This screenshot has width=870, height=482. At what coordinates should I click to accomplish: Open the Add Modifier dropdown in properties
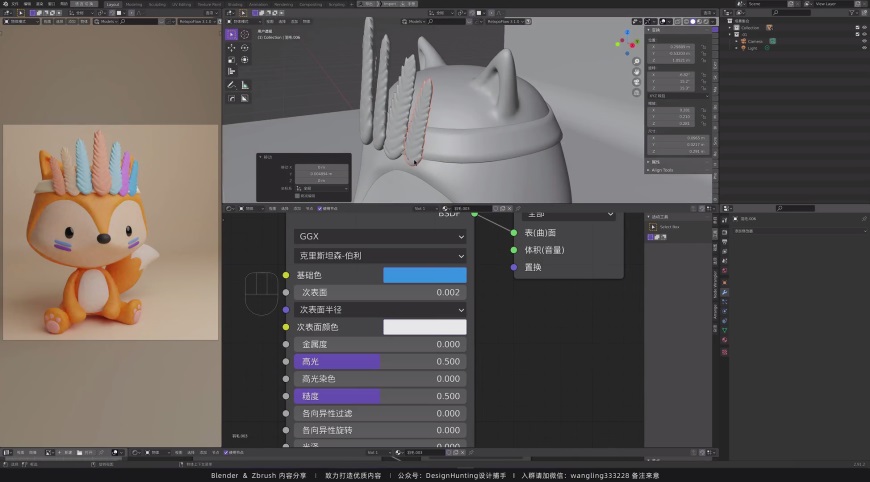[x=798, y=231]
